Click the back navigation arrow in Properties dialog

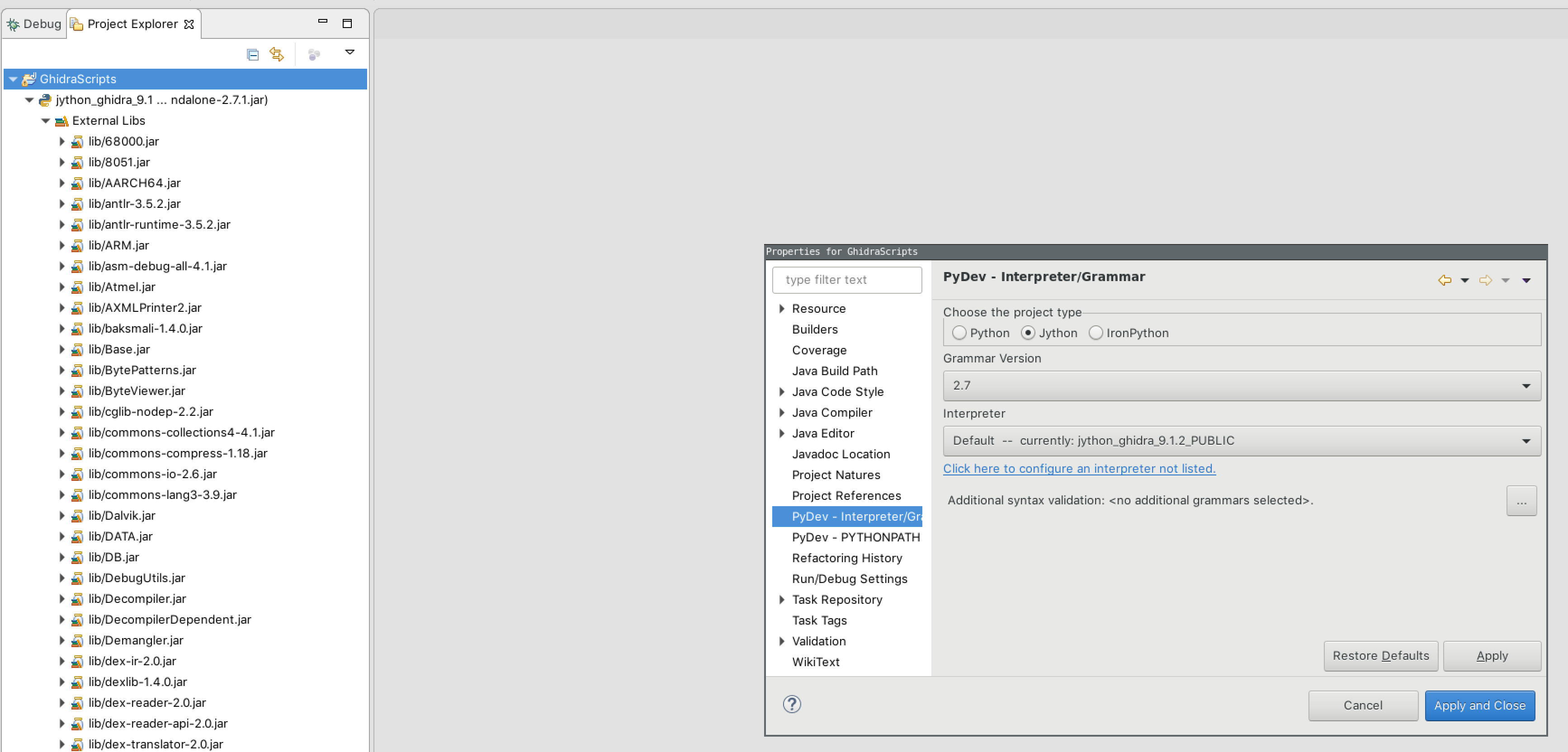coord(1445,281)
